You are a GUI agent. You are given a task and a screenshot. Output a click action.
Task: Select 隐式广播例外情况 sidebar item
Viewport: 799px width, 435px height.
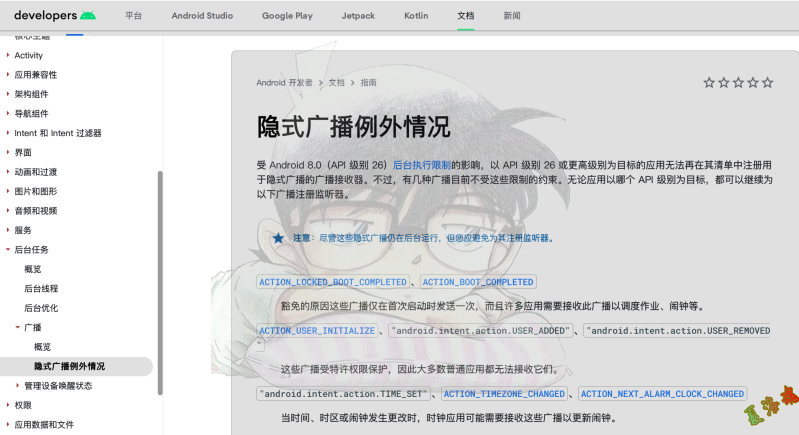(x=69, y=366)
